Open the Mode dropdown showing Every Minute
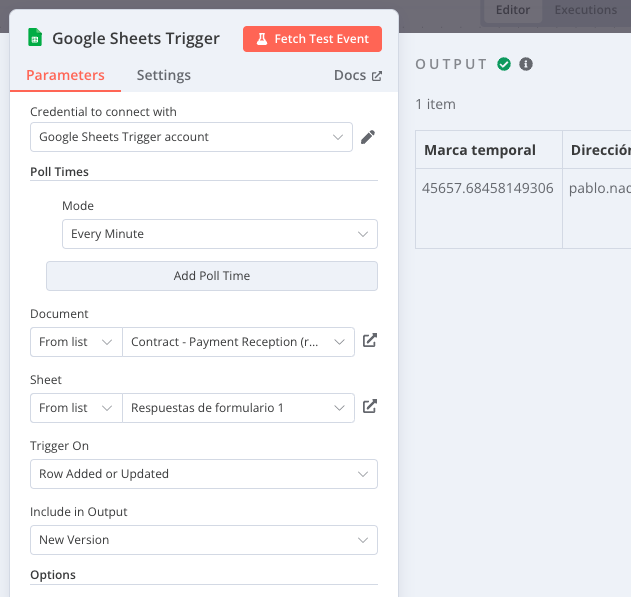Viewport: 631px width, 597px height. pyautogui.click(x=220, y=234)
